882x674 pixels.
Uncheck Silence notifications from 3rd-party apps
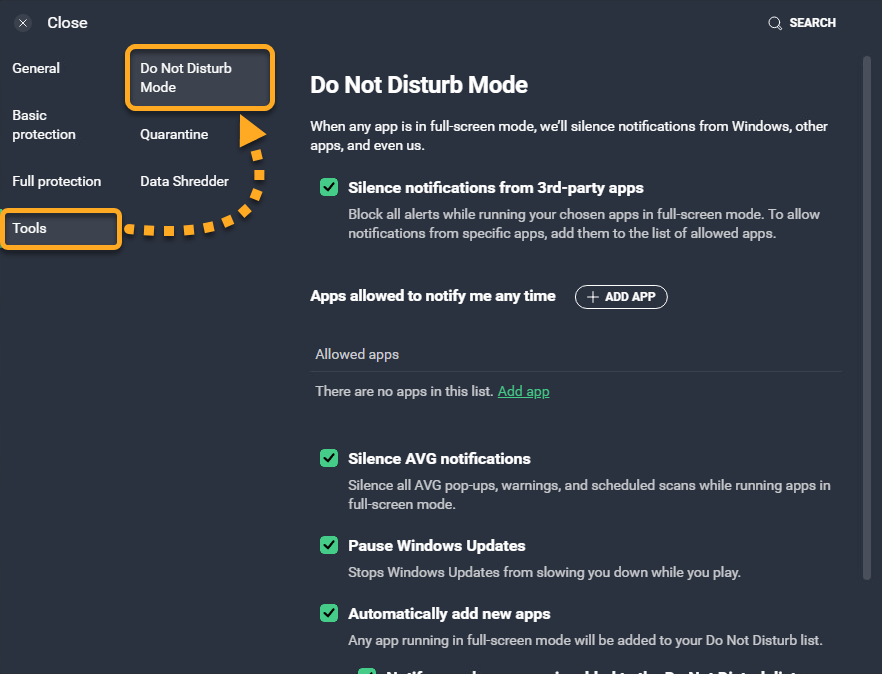[x=328, y=187]
